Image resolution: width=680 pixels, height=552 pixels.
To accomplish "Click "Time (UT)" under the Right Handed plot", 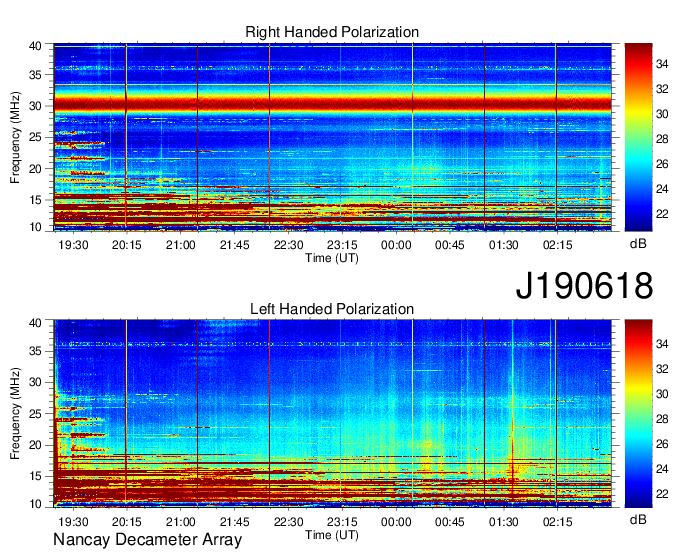I will tap(332, 258).
